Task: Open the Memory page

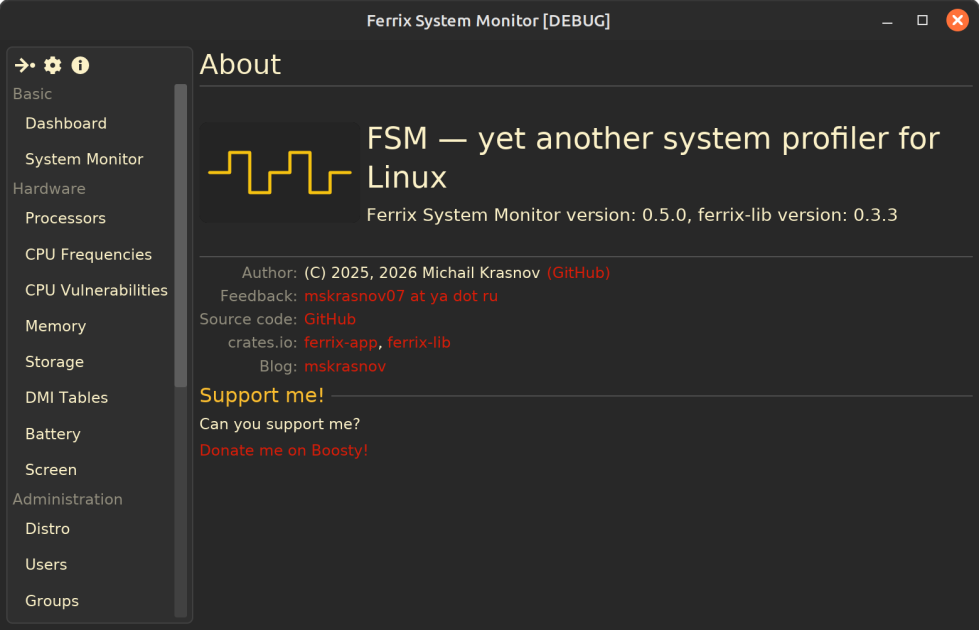Action: click(55, 326)
